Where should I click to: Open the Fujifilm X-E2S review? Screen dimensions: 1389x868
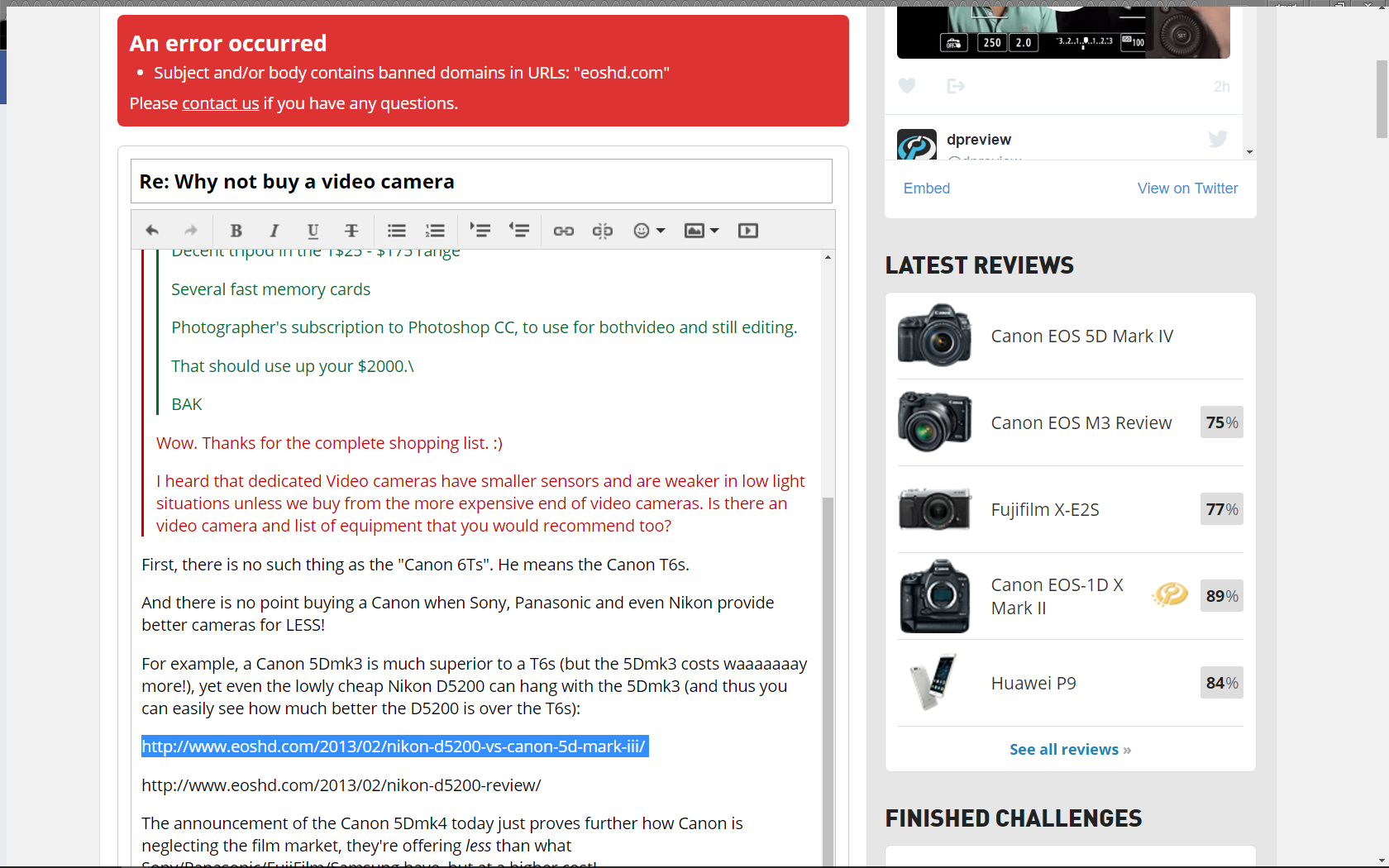coord(1045,510)
